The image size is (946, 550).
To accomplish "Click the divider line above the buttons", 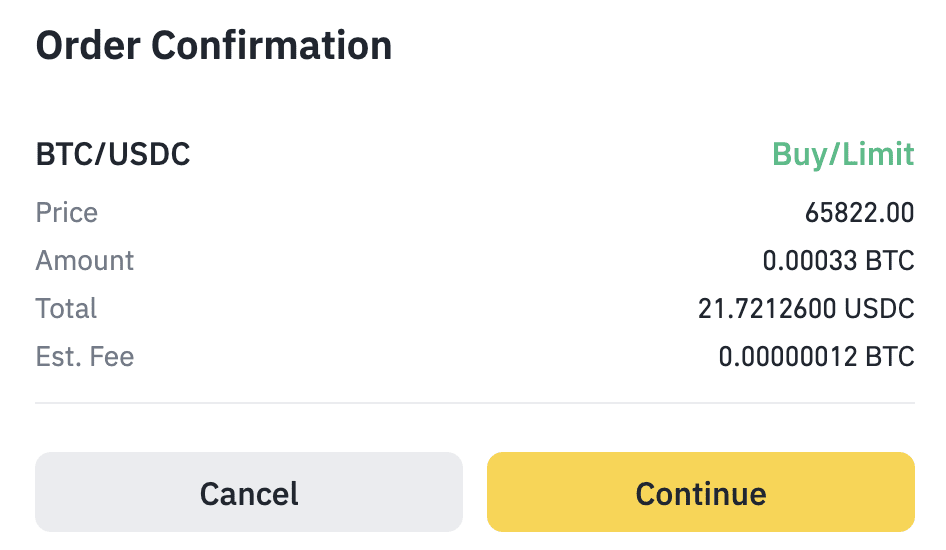I will [474, 403].
